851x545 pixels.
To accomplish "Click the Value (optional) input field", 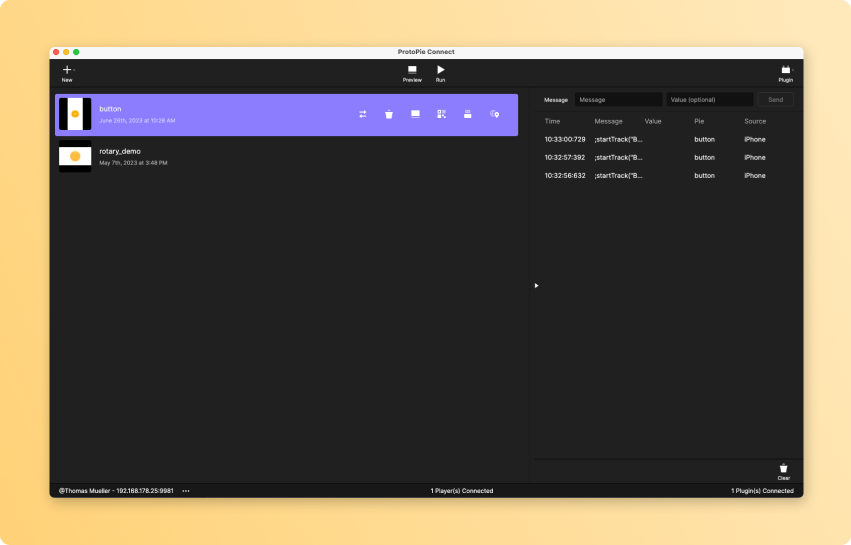I will pos(710,100).
